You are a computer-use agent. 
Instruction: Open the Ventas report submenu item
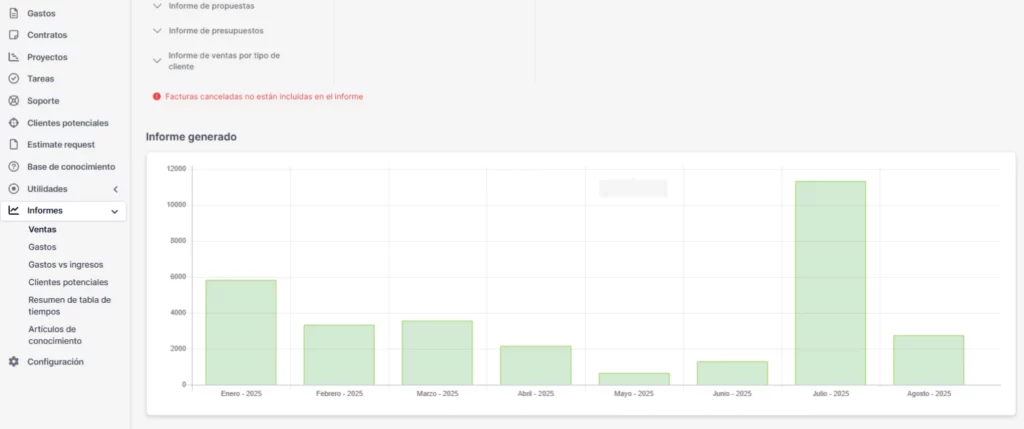click(x=42, y=229)
